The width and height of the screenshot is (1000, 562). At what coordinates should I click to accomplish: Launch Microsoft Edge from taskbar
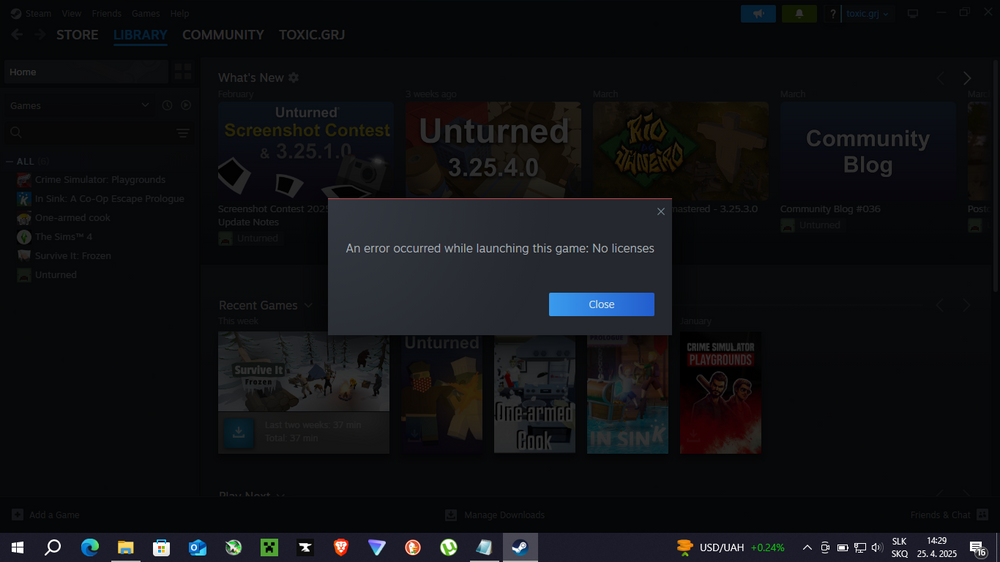pos(90,547)
